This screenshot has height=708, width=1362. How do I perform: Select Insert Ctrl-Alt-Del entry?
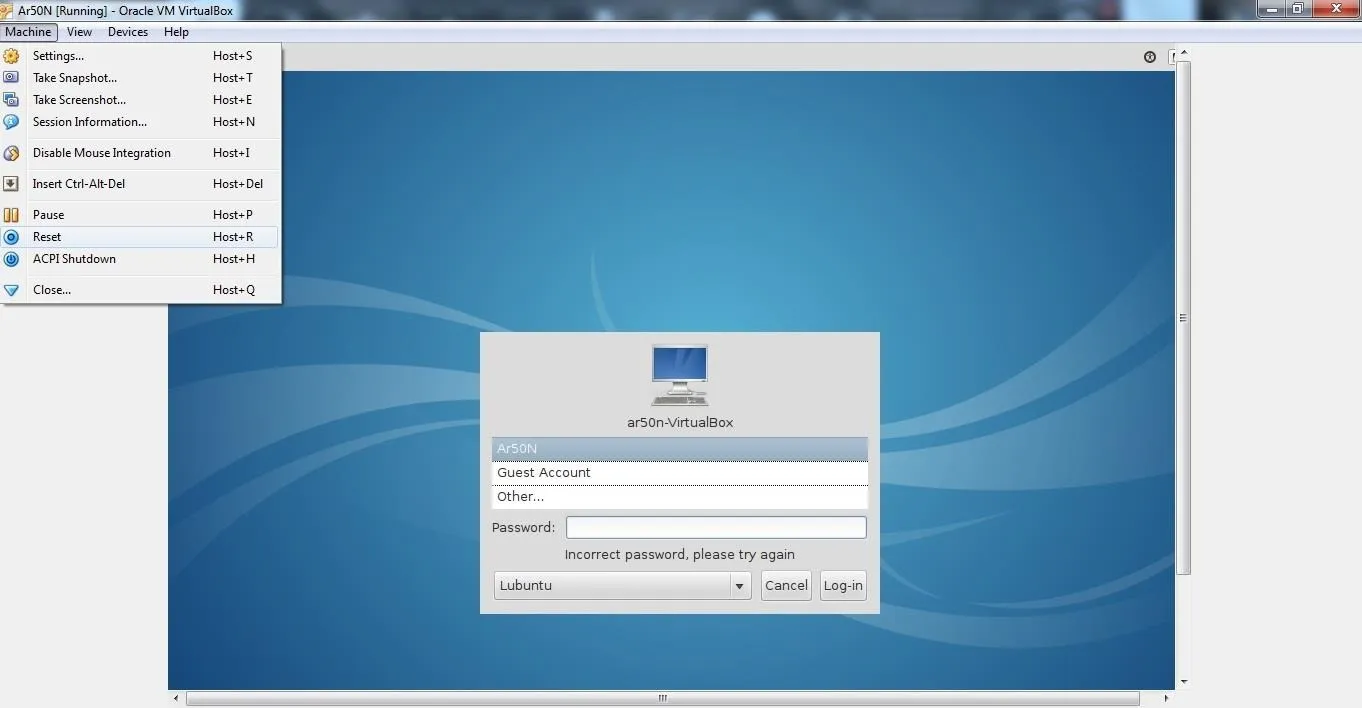(140, 184)
